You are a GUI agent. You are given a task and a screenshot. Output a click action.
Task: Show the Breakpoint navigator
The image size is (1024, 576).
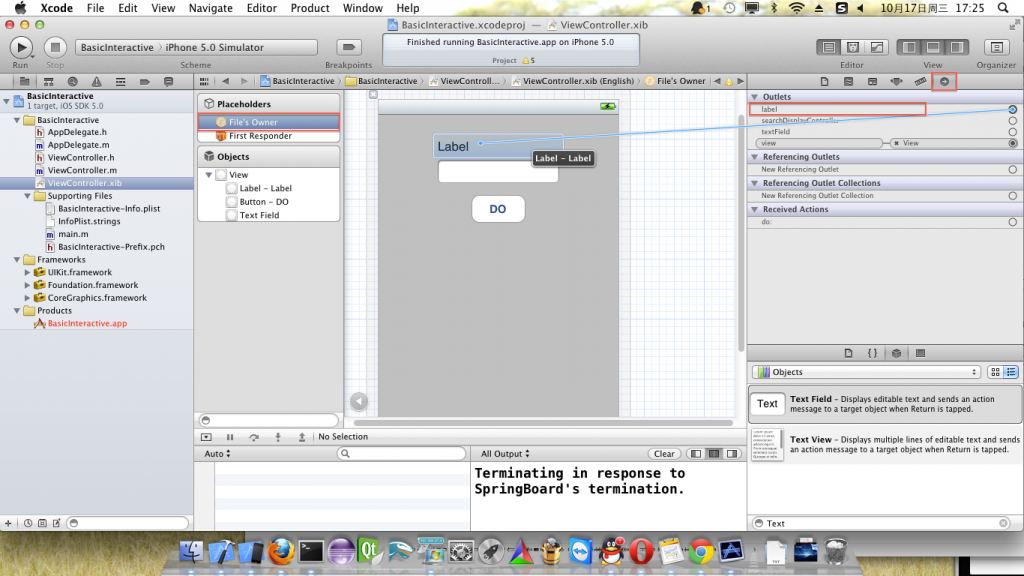pyautogui.click(x=144, y=82)
